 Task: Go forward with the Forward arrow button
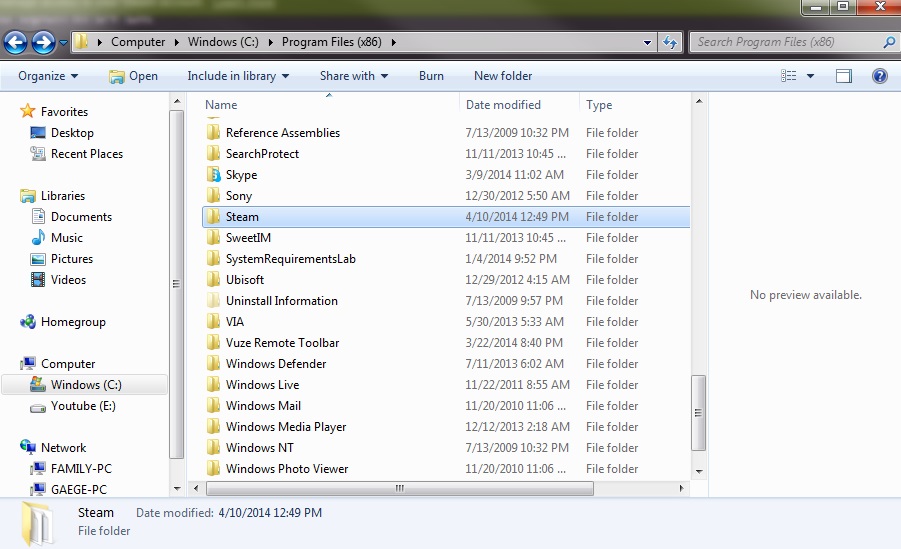coord(43,42)
